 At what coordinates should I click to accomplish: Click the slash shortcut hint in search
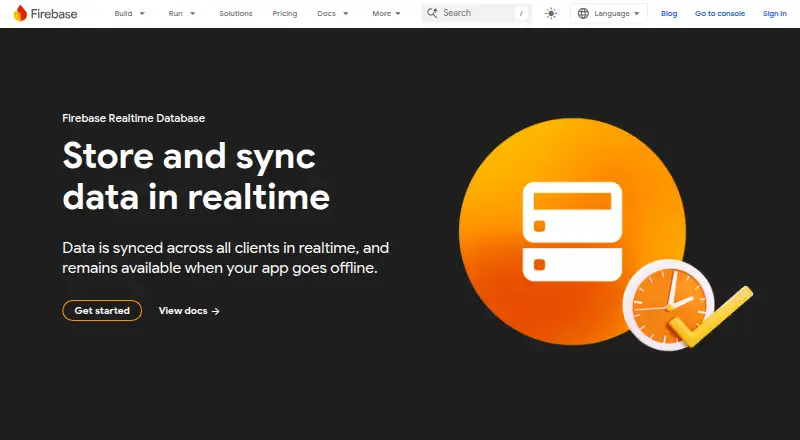[521, 14]
